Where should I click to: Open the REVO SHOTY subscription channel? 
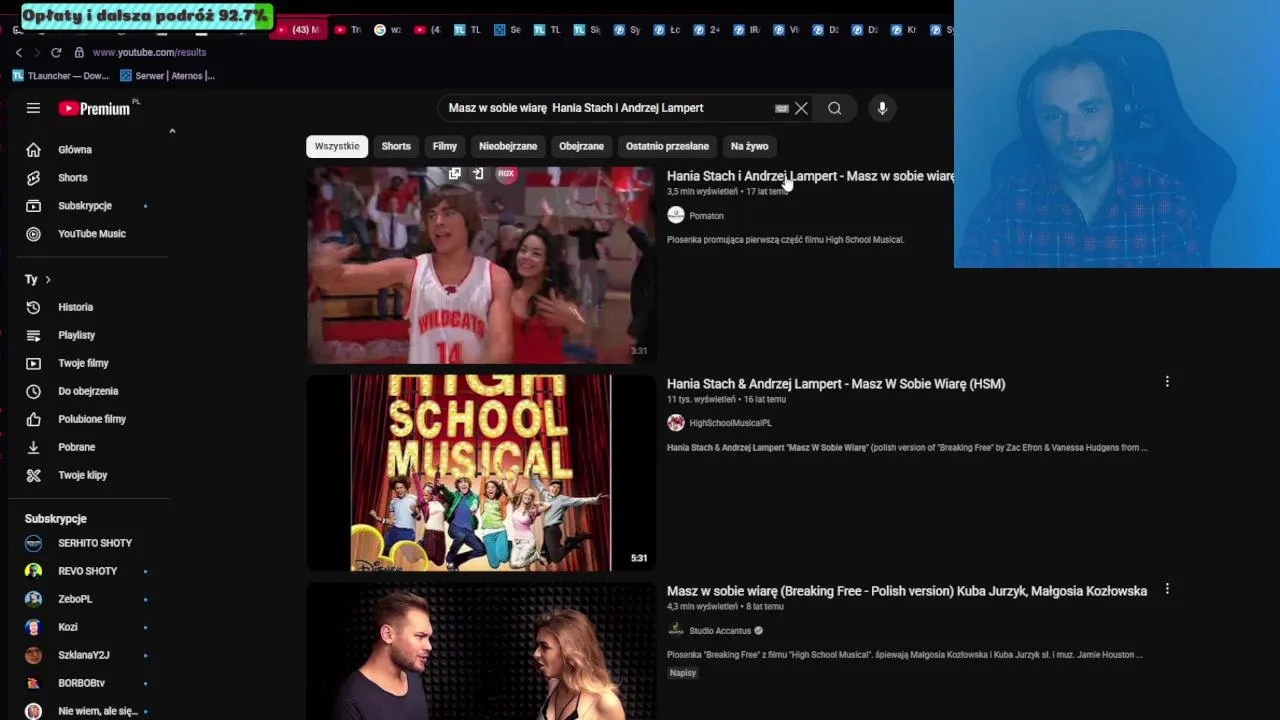(90, 571)
